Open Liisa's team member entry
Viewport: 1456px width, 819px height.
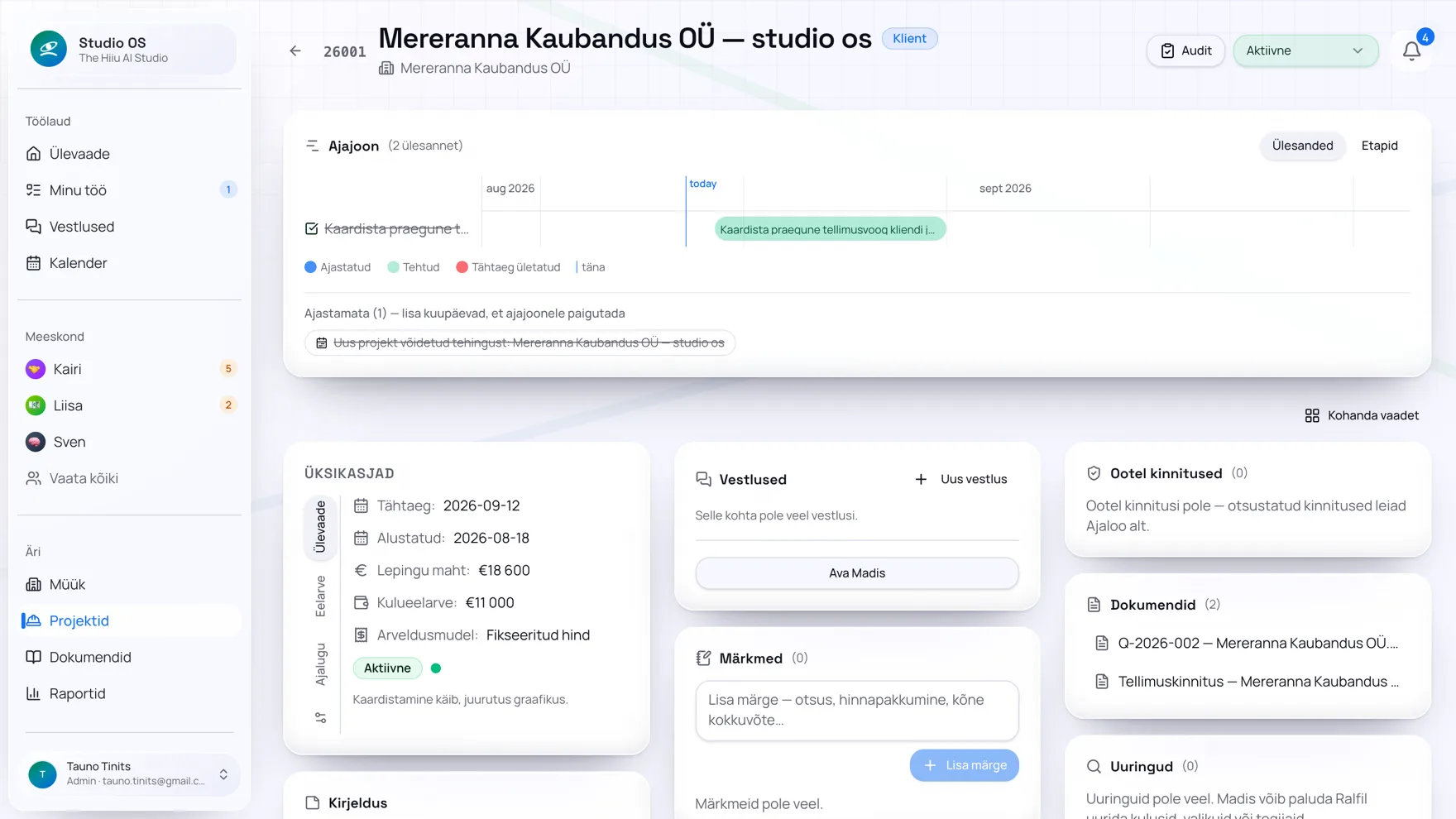[x=130, y=405]
